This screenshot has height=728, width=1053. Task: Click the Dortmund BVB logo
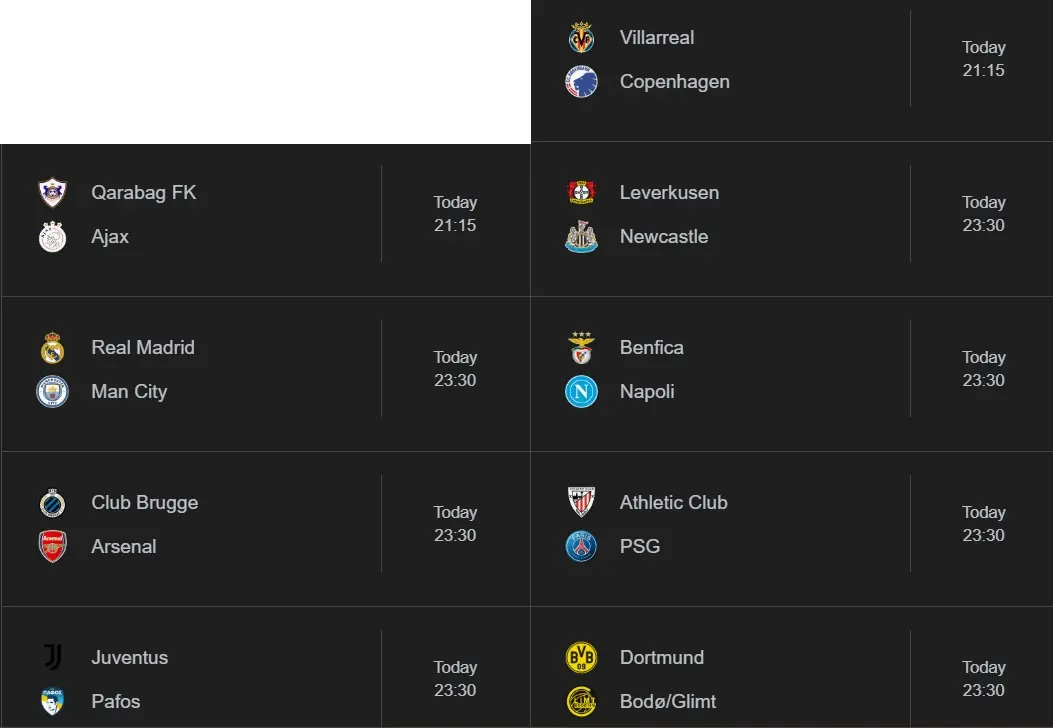coord(581,658)
